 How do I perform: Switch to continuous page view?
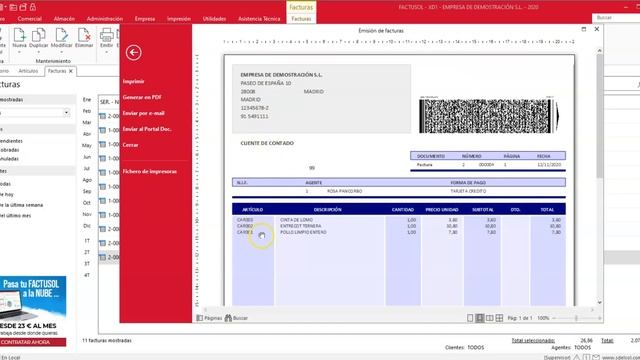[480, 318]
